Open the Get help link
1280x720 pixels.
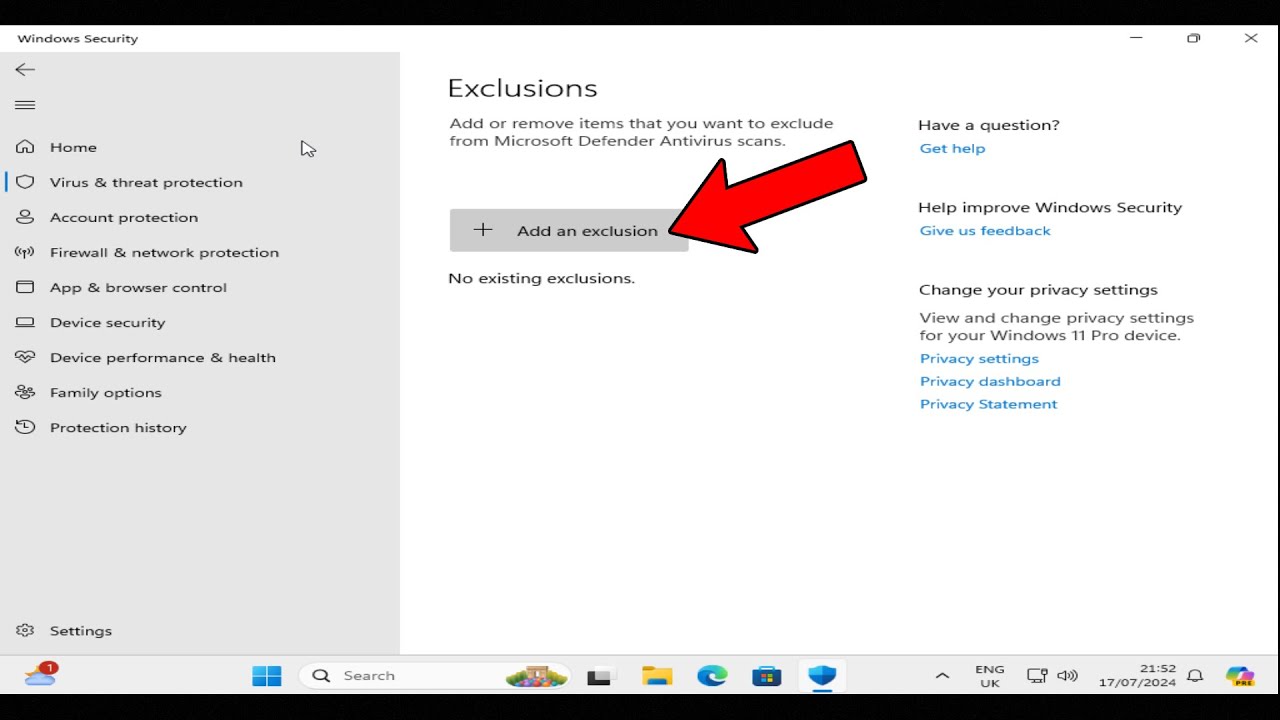pyautogui.click(x=952, y=148)
